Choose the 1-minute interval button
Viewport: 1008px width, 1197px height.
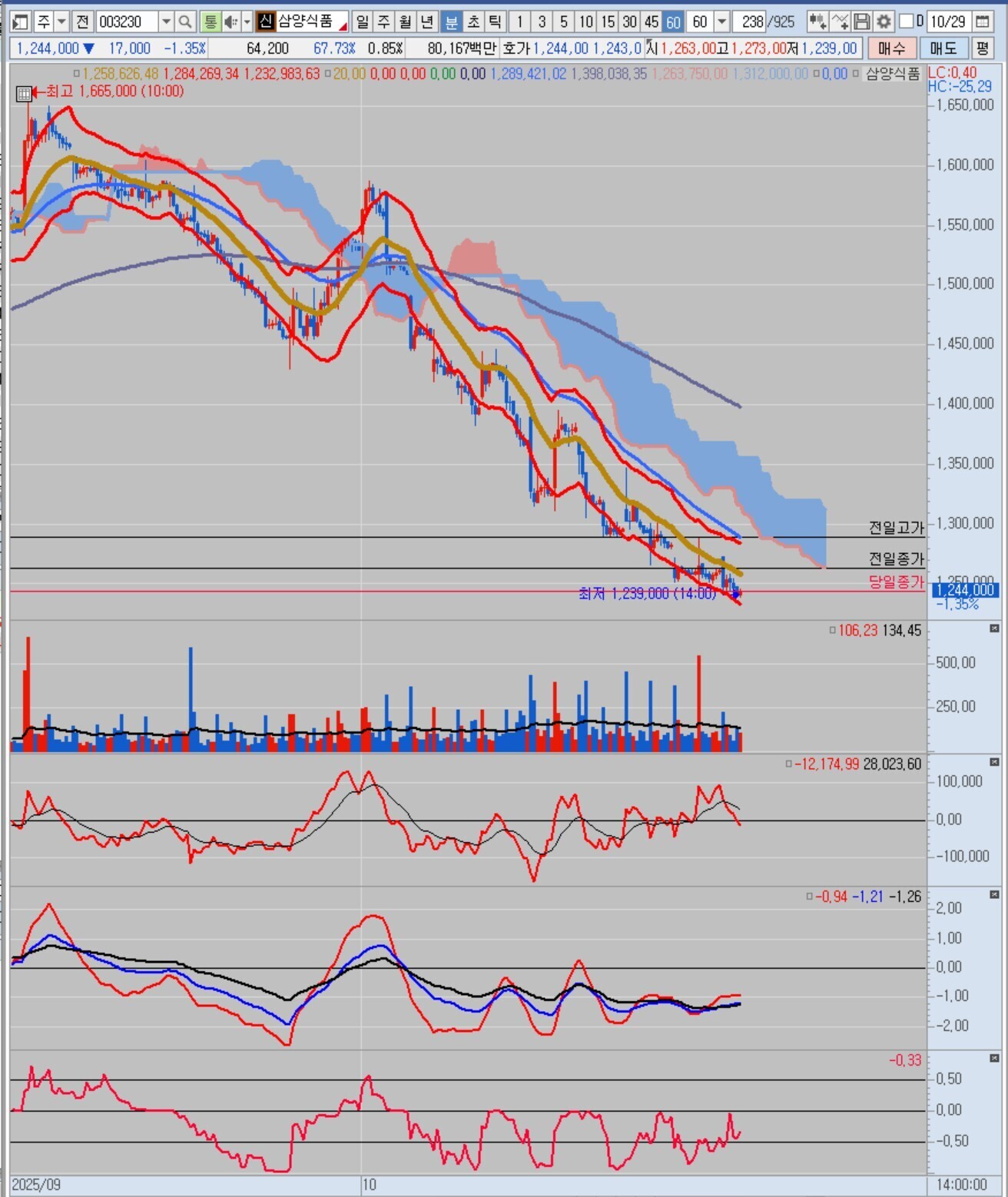tap(520, 22)
